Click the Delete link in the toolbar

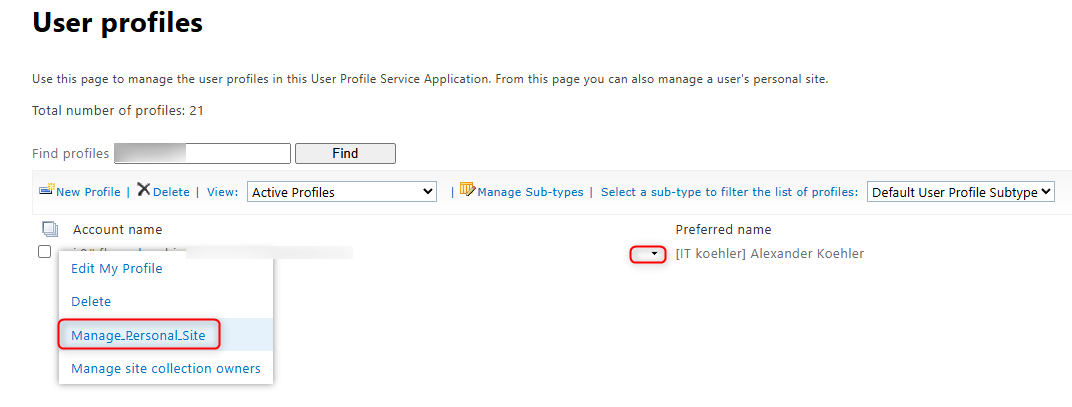tap(171, 192)
